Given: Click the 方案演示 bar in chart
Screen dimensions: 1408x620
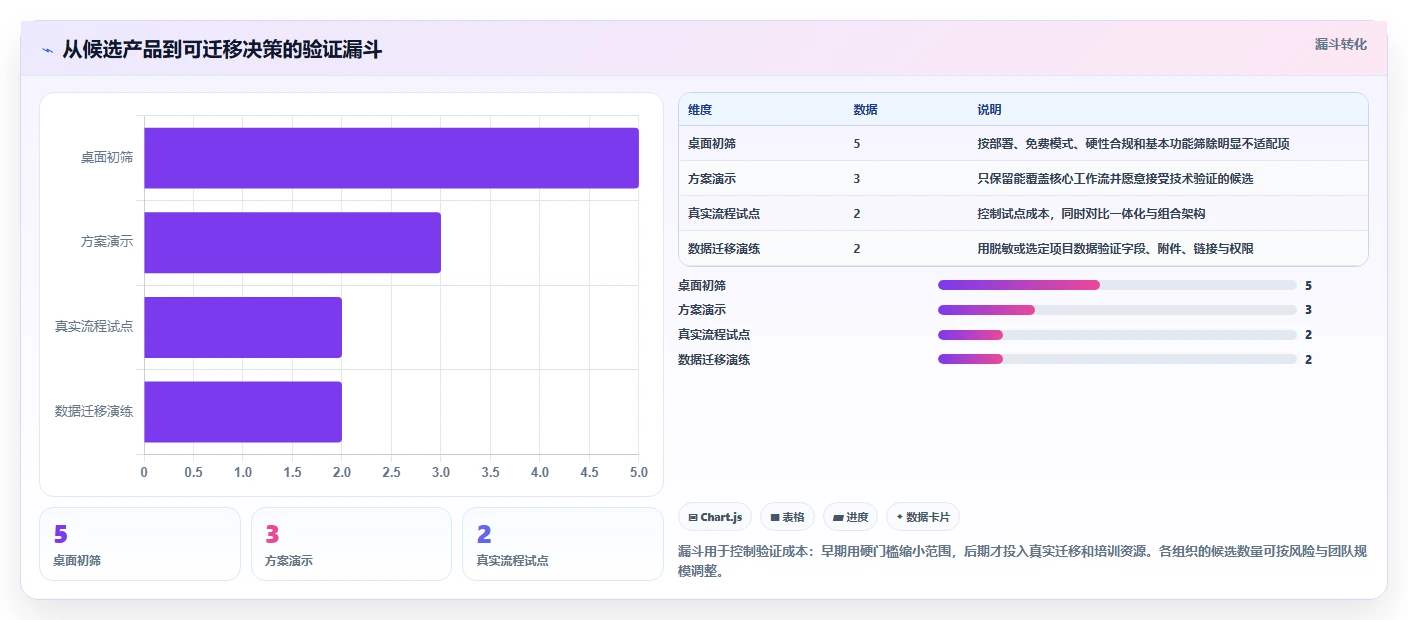Looking at the screenshot, I should pyautogui.click(x=292, y=242).
